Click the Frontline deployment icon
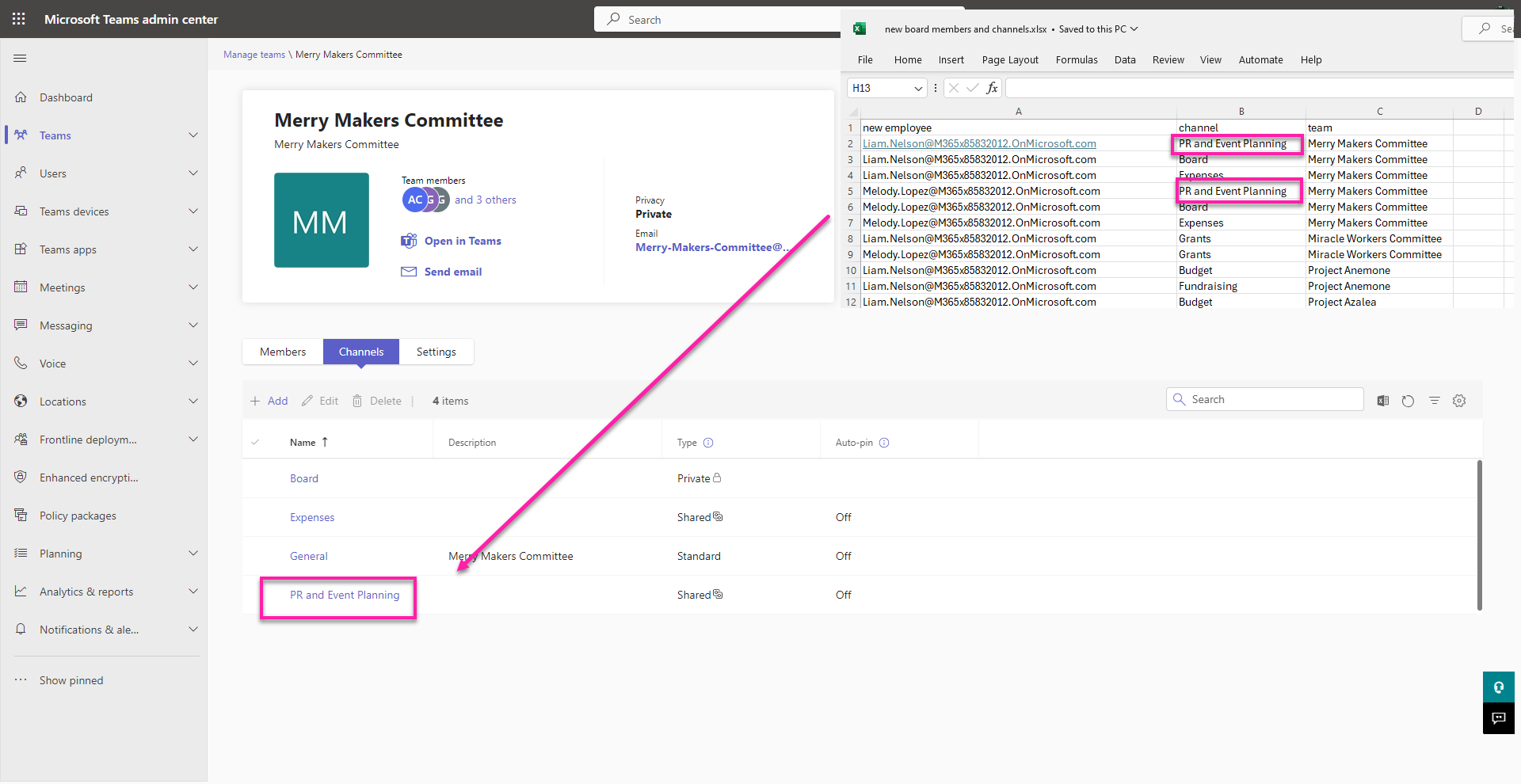This screenshot has height=784, width=1521. [x=21, y=440]
